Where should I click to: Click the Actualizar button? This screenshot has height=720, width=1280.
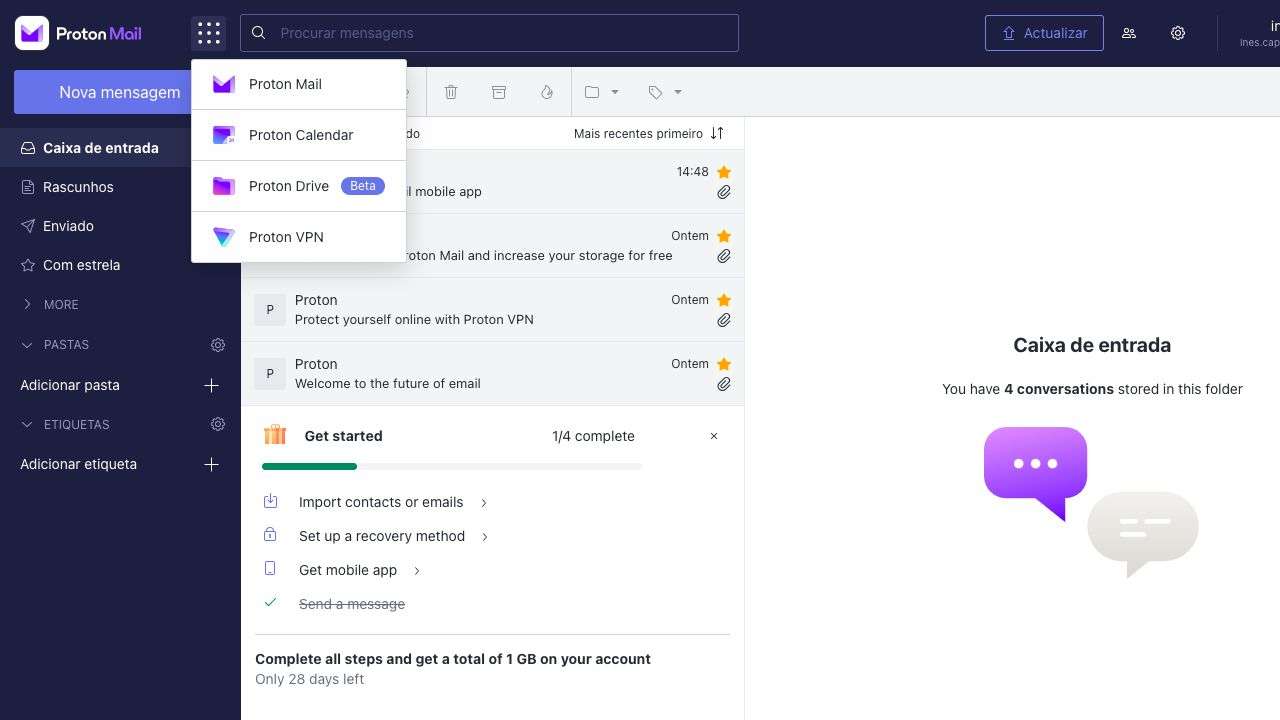pos(1044,33)
